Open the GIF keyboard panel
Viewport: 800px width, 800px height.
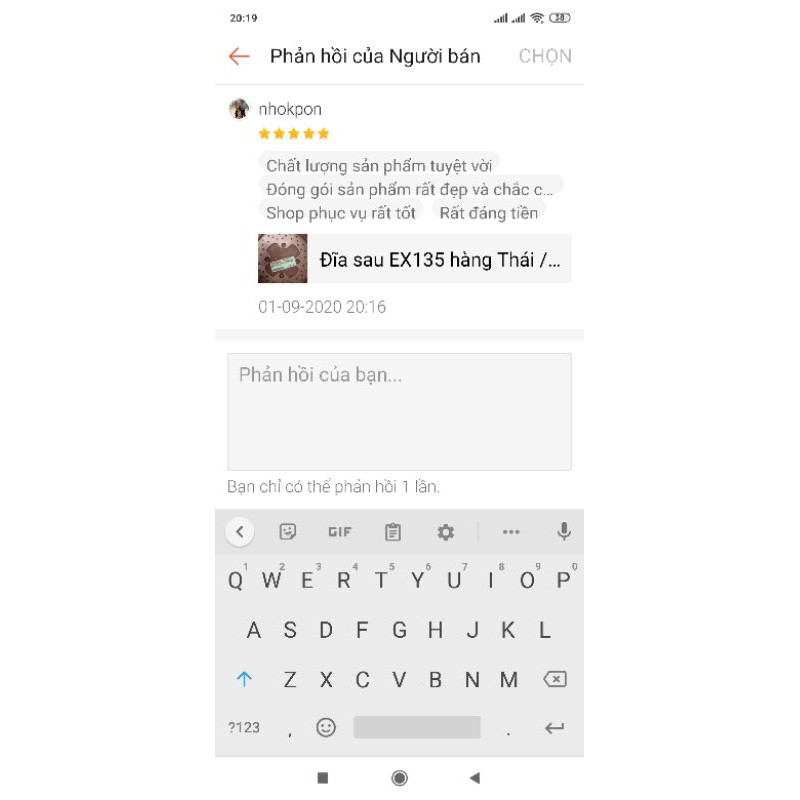click(x=340, y=532)
